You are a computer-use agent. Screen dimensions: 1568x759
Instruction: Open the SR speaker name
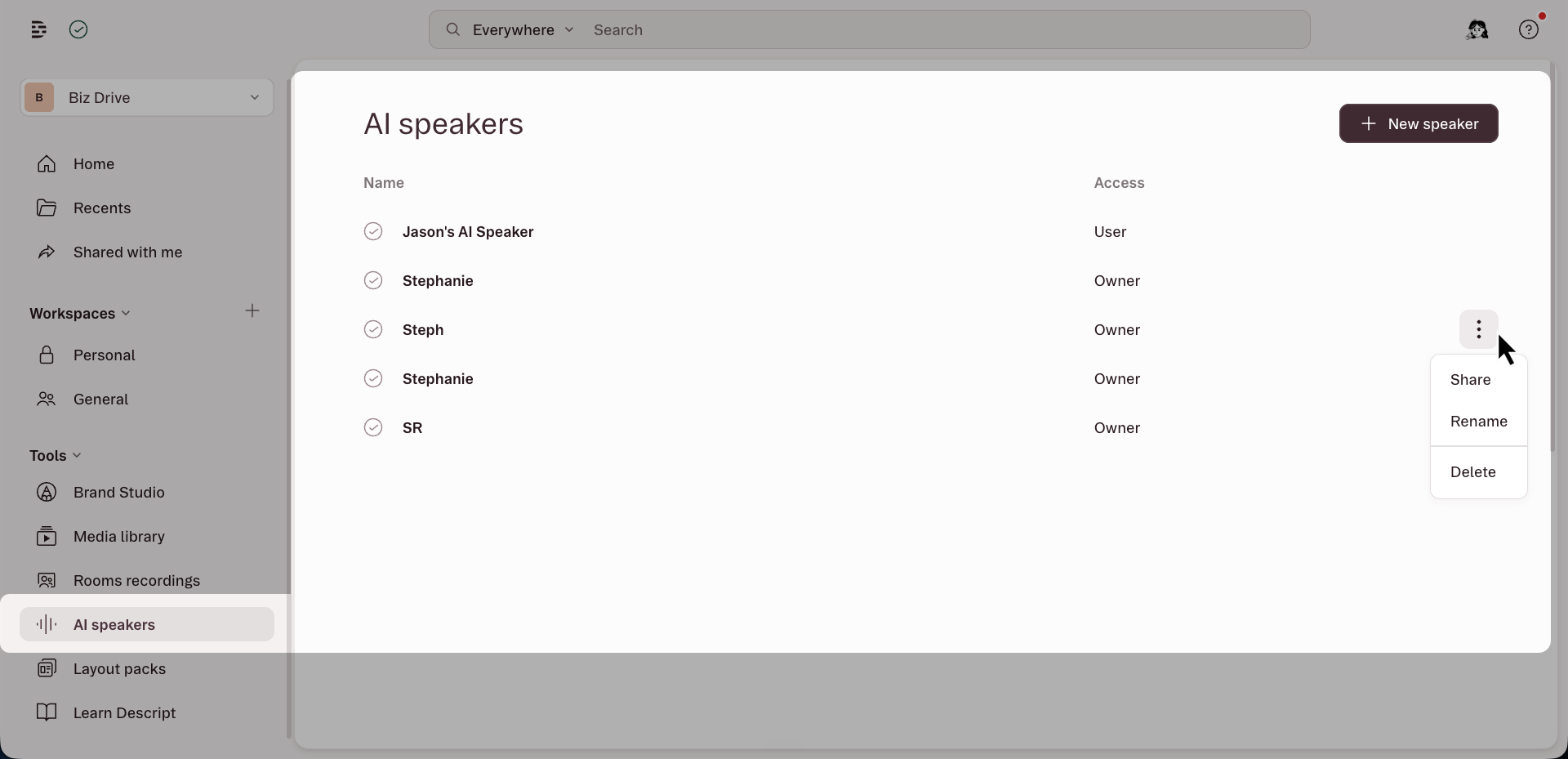point(412,427)
